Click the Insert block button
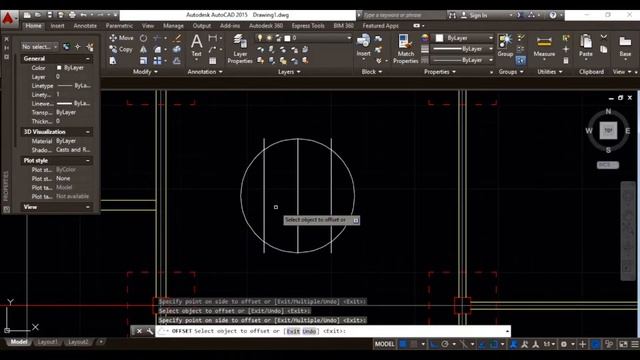This screenshot has width=640, height=360. (x=363, y=46)
